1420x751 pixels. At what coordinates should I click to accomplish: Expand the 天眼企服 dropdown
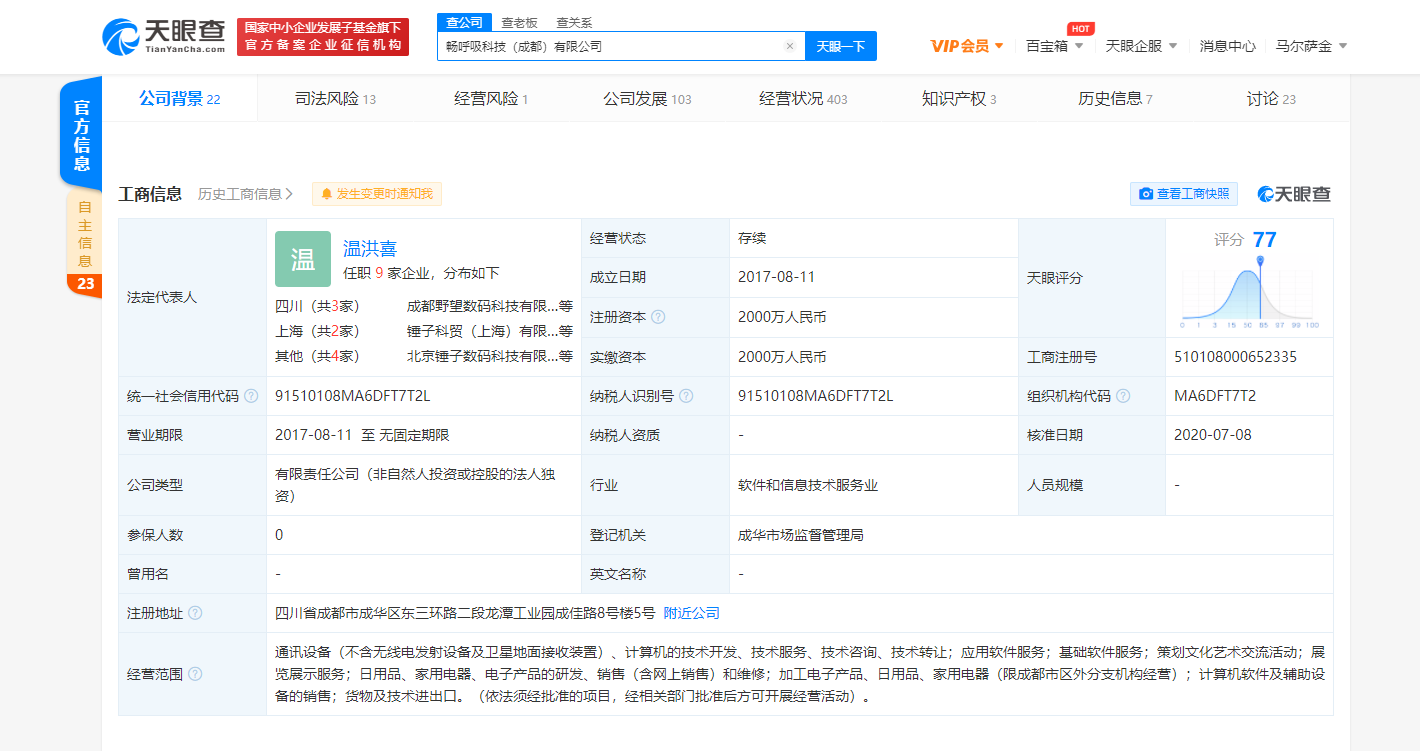1141,46
